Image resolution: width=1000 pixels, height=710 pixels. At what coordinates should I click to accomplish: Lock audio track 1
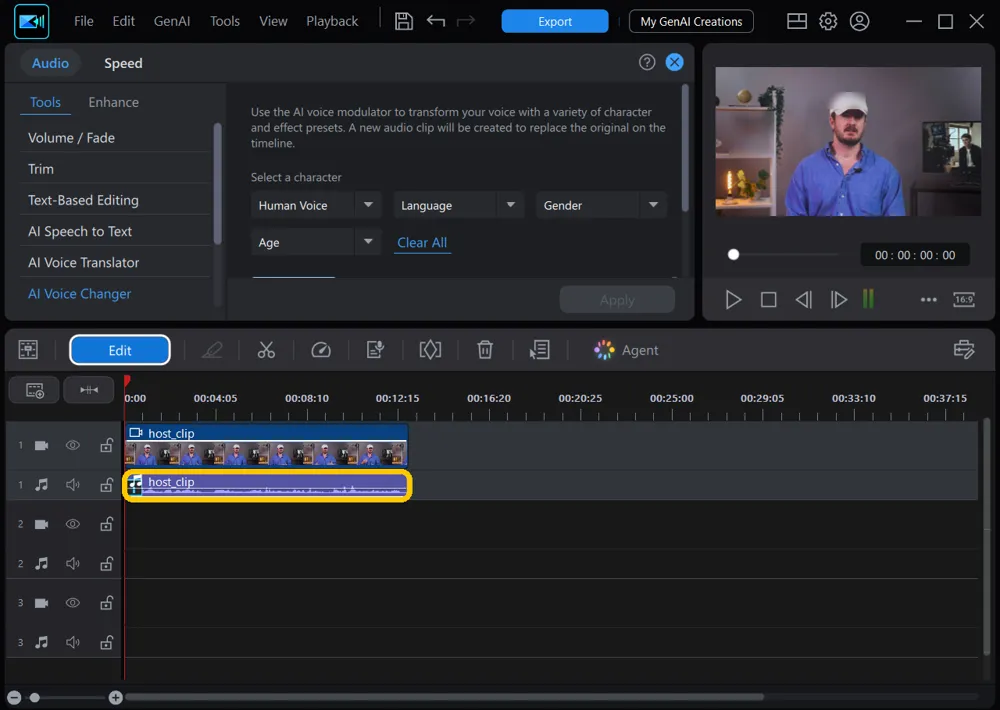(107, 485)
